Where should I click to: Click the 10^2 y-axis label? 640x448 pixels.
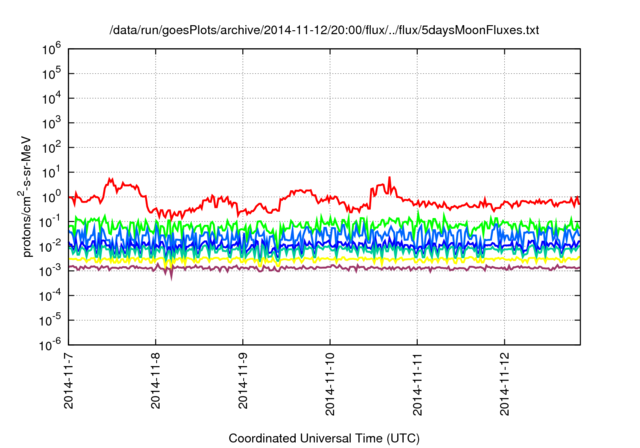(x=51, y=148)
